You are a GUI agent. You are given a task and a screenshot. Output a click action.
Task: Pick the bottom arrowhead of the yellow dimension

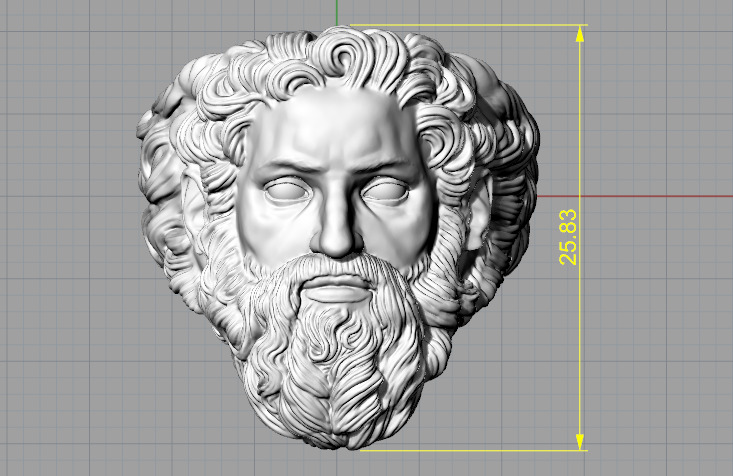coord(580,442)
